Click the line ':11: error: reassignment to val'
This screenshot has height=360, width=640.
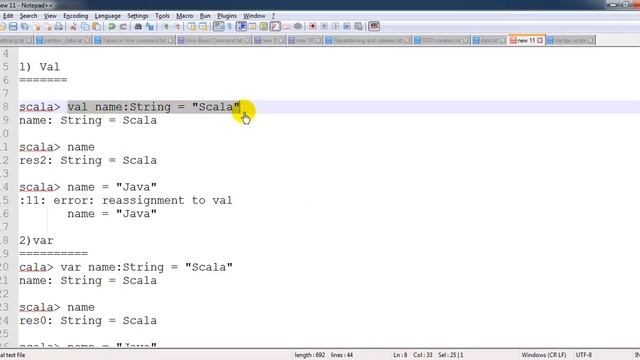(126, 200)
